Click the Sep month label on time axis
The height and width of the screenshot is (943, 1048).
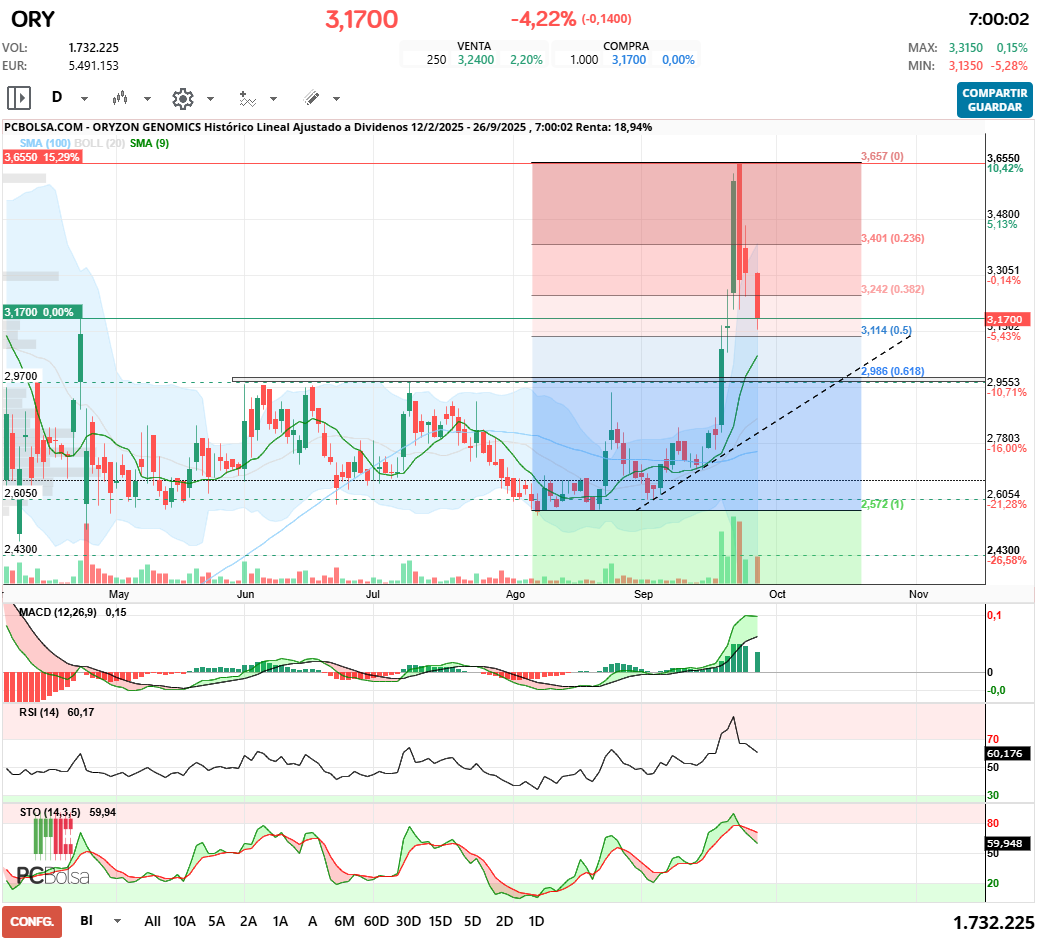(x=643, y=594)
